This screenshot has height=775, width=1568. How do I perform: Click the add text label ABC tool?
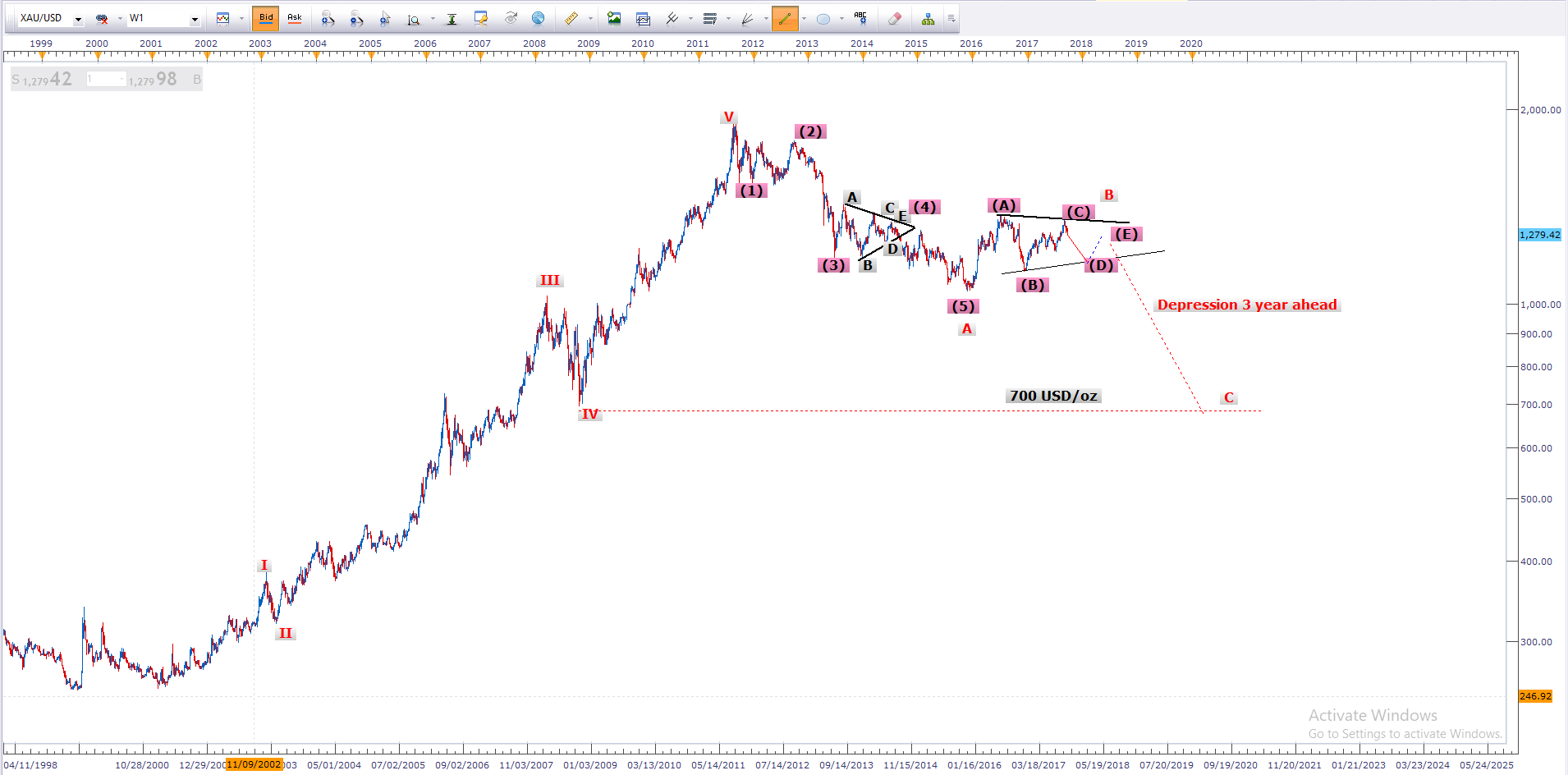(x=860, y=18)
